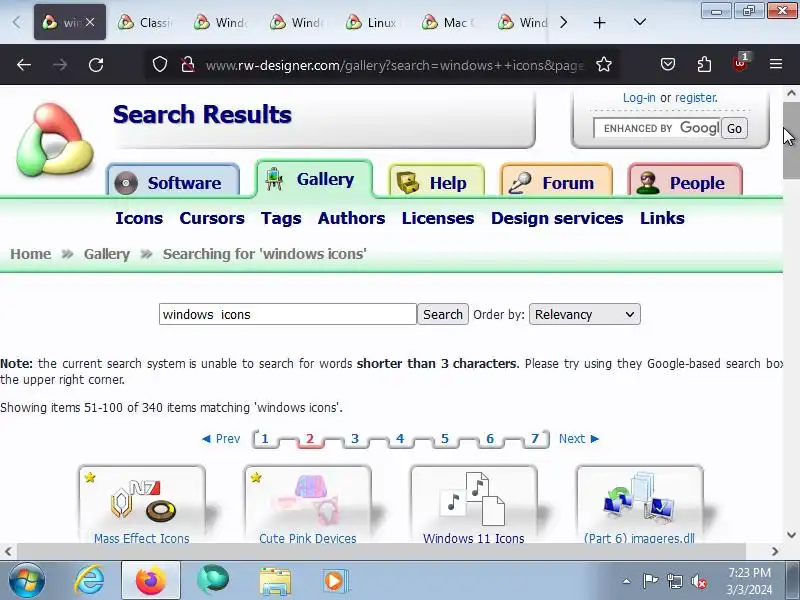Screen dimensions: 800x600
Task: Launch Internet Explorer from the taskbar
Action: 89,581
